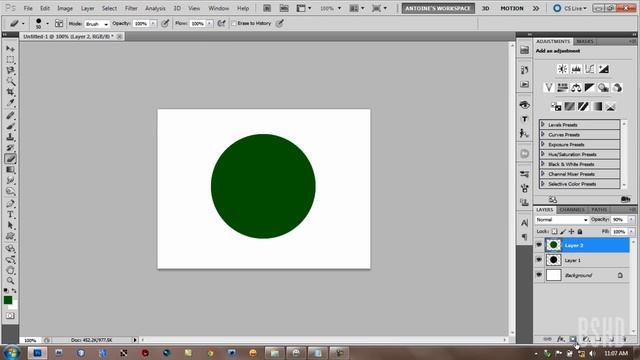Open layer blend mode Normal dropdown
The width and height of the screenshot is (640, 360).
pyautogui.click(x=562, y=220)
